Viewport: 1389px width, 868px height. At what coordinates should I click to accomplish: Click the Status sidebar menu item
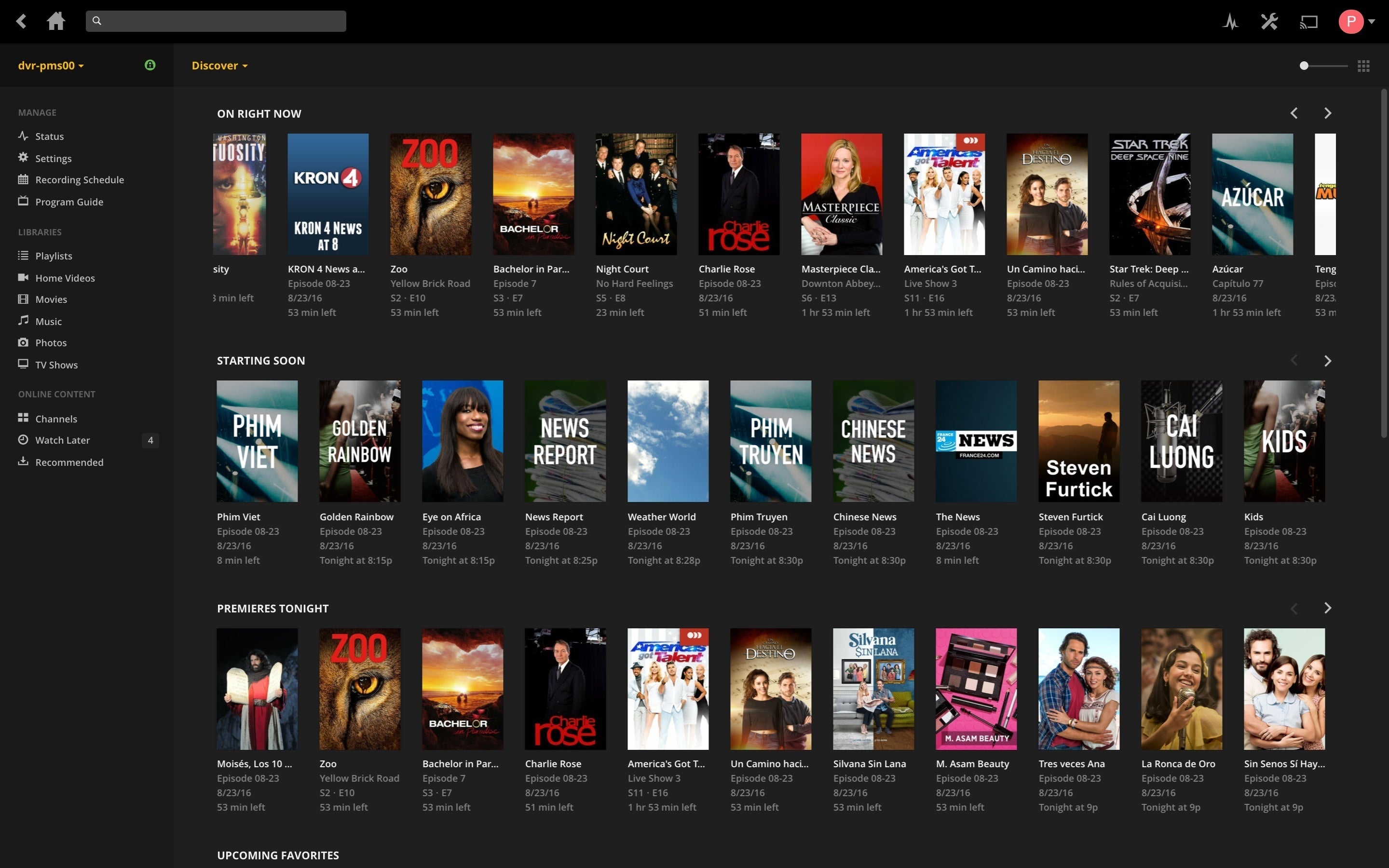(x=48, y=136)
